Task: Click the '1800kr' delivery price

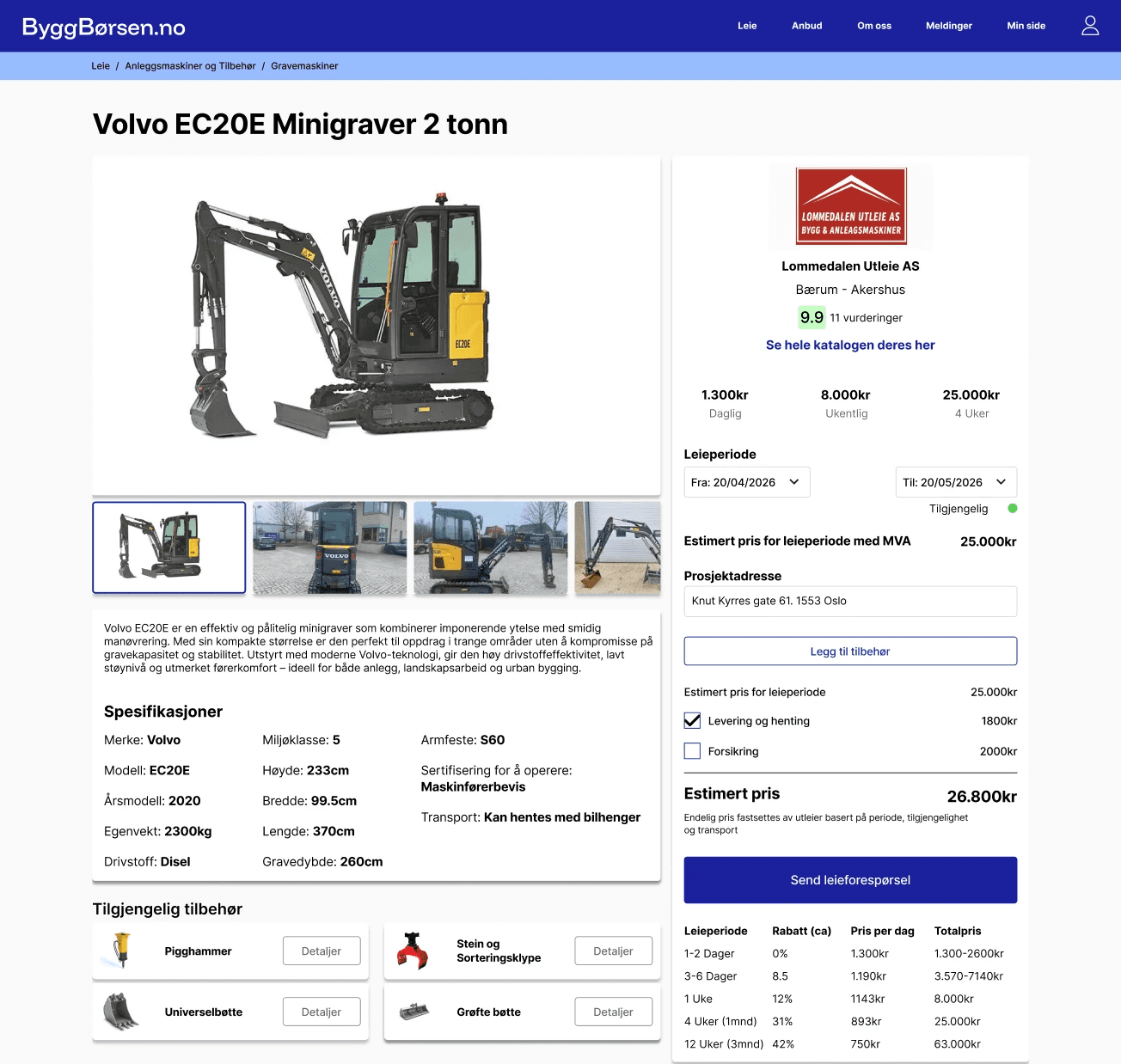Action: tap(999, 721)
